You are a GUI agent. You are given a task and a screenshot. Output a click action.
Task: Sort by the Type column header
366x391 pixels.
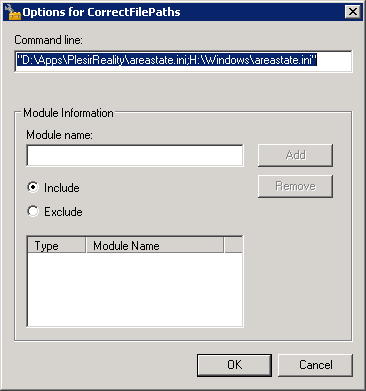click(56, 246)
